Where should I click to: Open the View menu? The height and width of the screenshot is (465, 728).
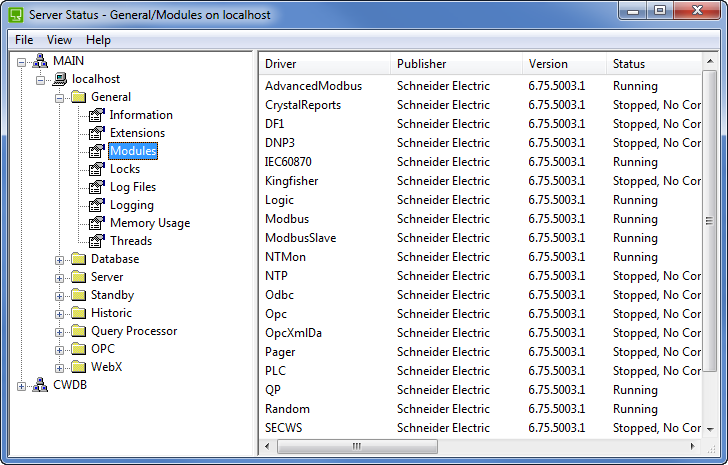click(x=59, y=40)
